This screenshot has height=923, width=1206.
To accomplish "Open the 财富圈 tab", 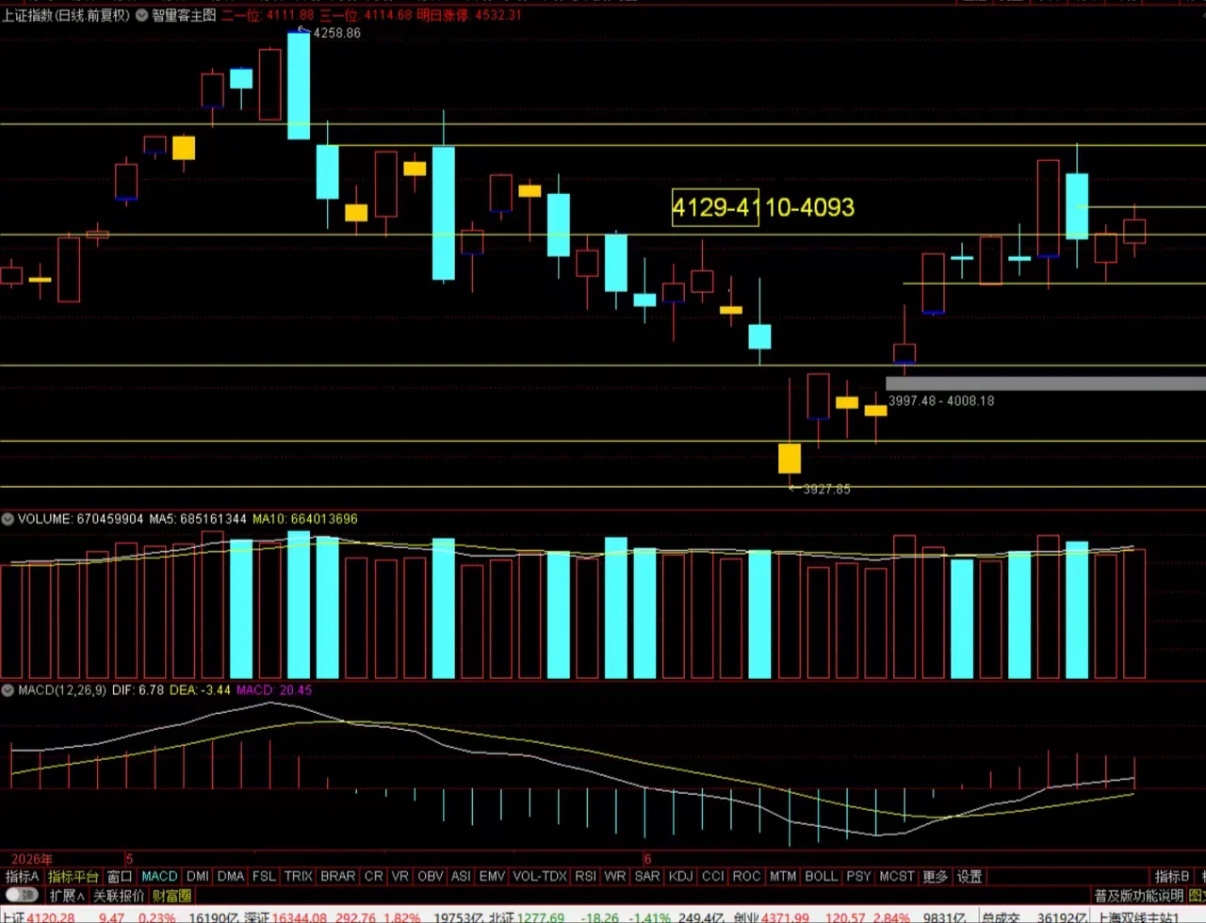I will click(171, 895).
